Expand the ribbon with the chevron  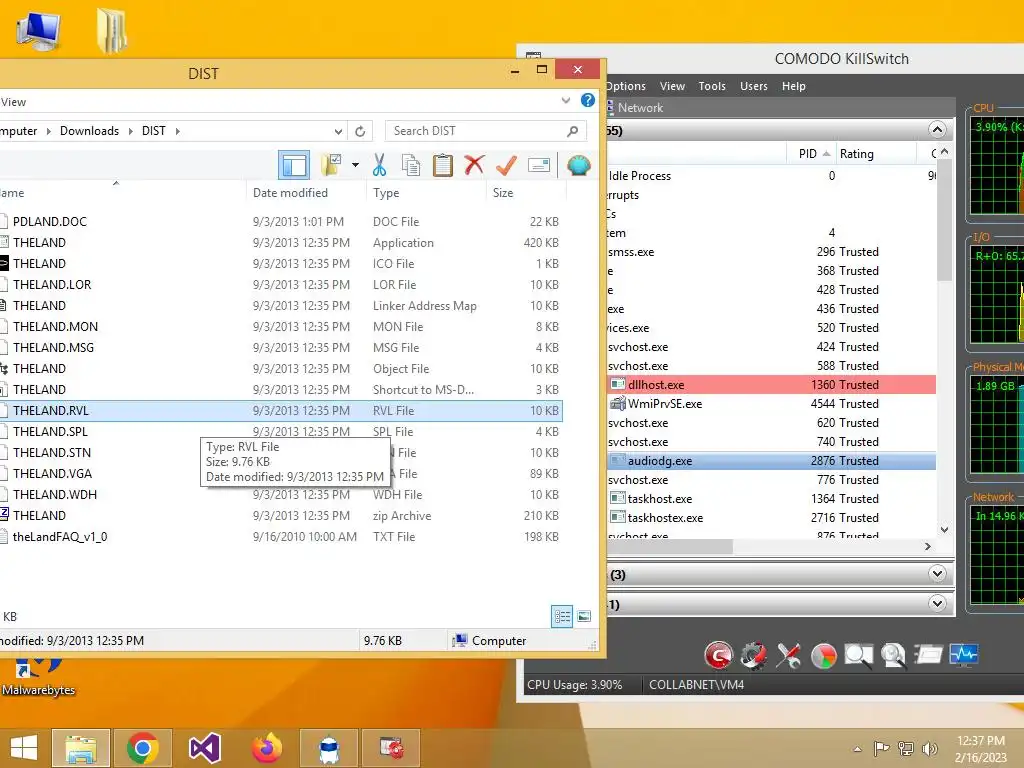pos(566,101)
